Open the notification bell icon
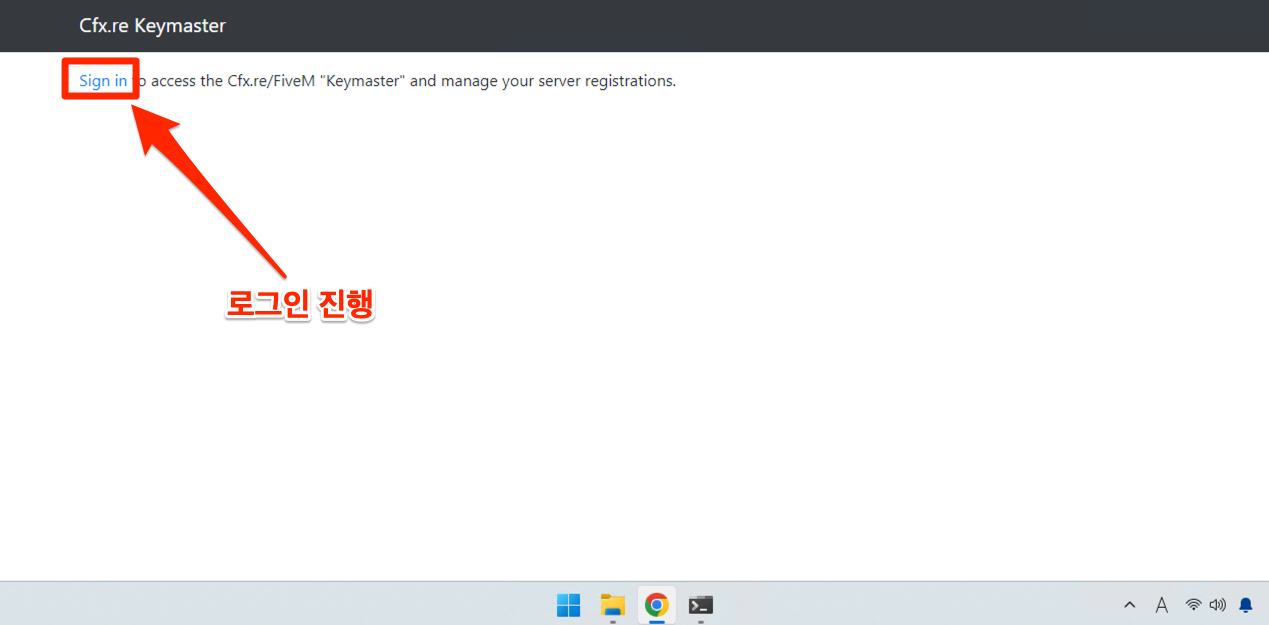 click(1246, 605)
